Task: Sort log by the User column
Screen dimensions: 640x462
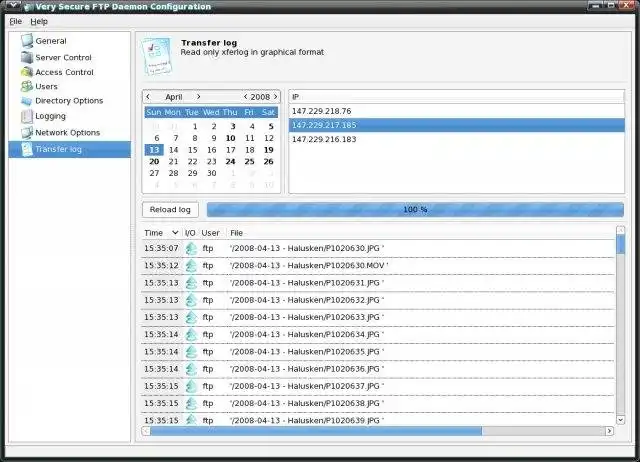Action: point(211,233)
